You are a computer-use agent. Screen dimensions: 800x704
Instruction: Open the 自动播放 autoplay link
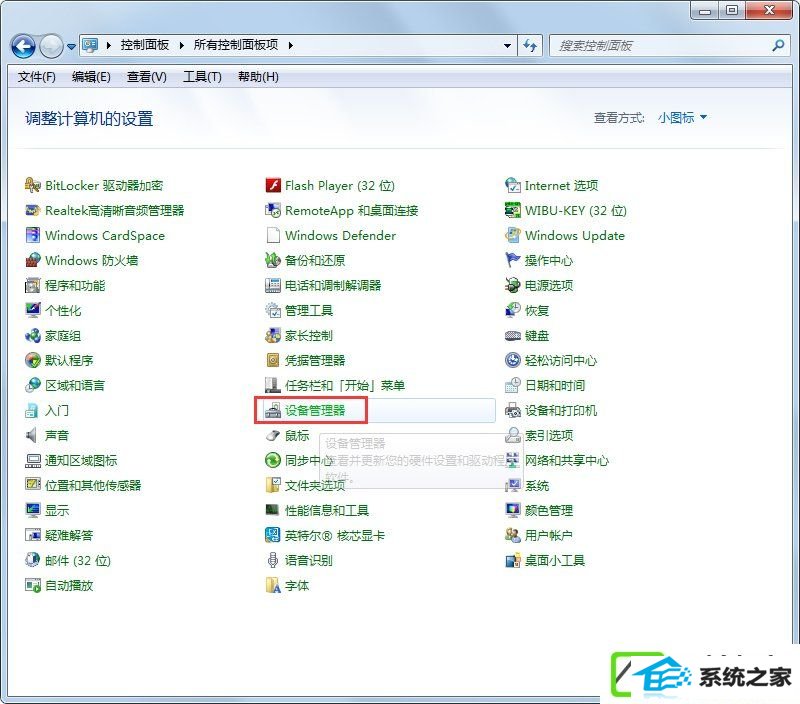(69, 586)
